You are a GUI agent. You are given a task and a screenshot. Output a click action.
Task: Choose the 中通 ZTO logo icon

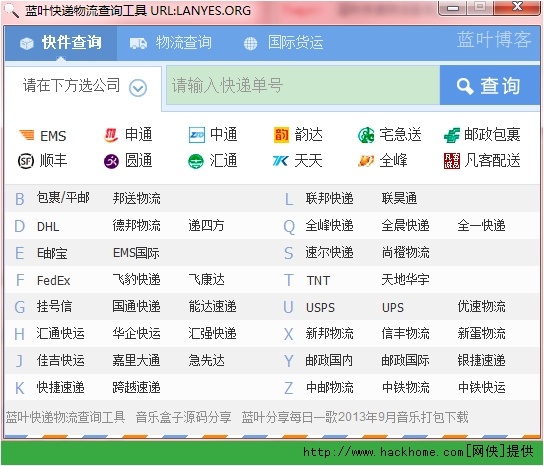tap(197, 135)
